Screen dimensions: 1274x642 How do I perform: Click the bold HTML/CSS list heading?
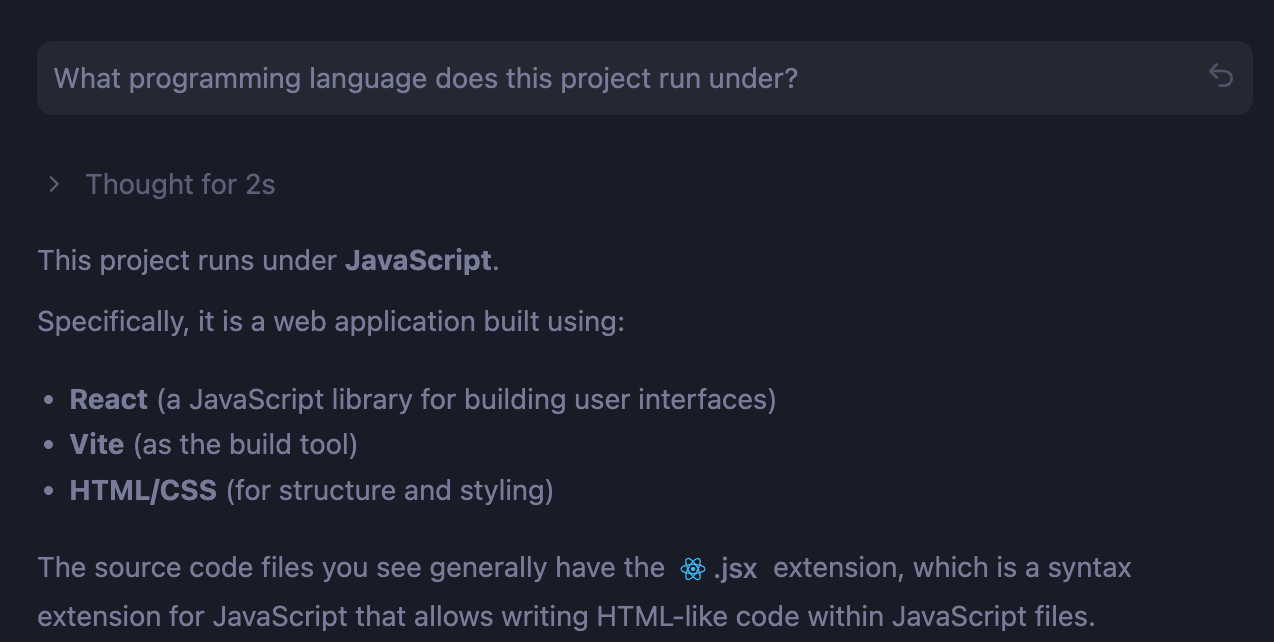point(143,490)
